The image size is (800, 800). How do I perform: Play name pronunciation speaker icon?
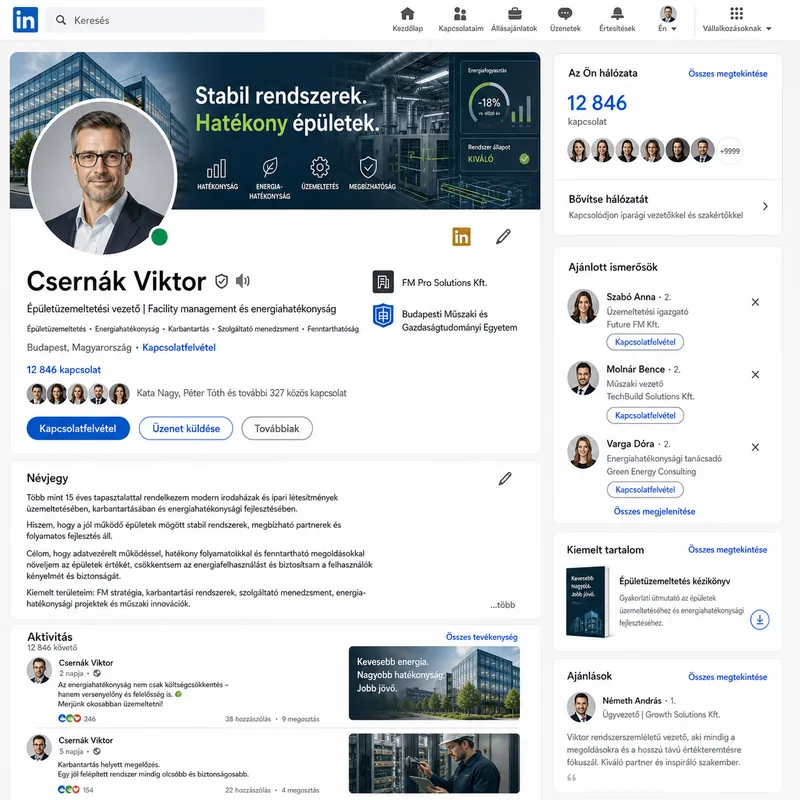click(243, 281)
